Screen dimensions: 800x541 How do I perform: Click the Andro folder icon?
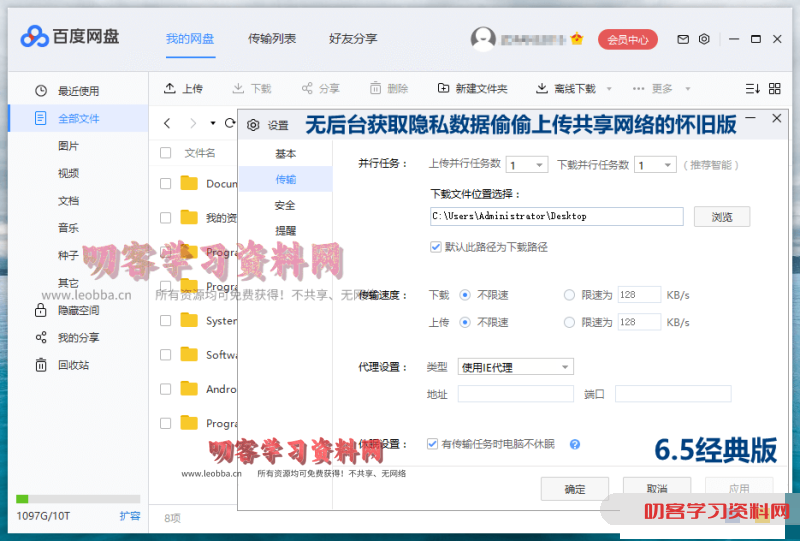189,389
